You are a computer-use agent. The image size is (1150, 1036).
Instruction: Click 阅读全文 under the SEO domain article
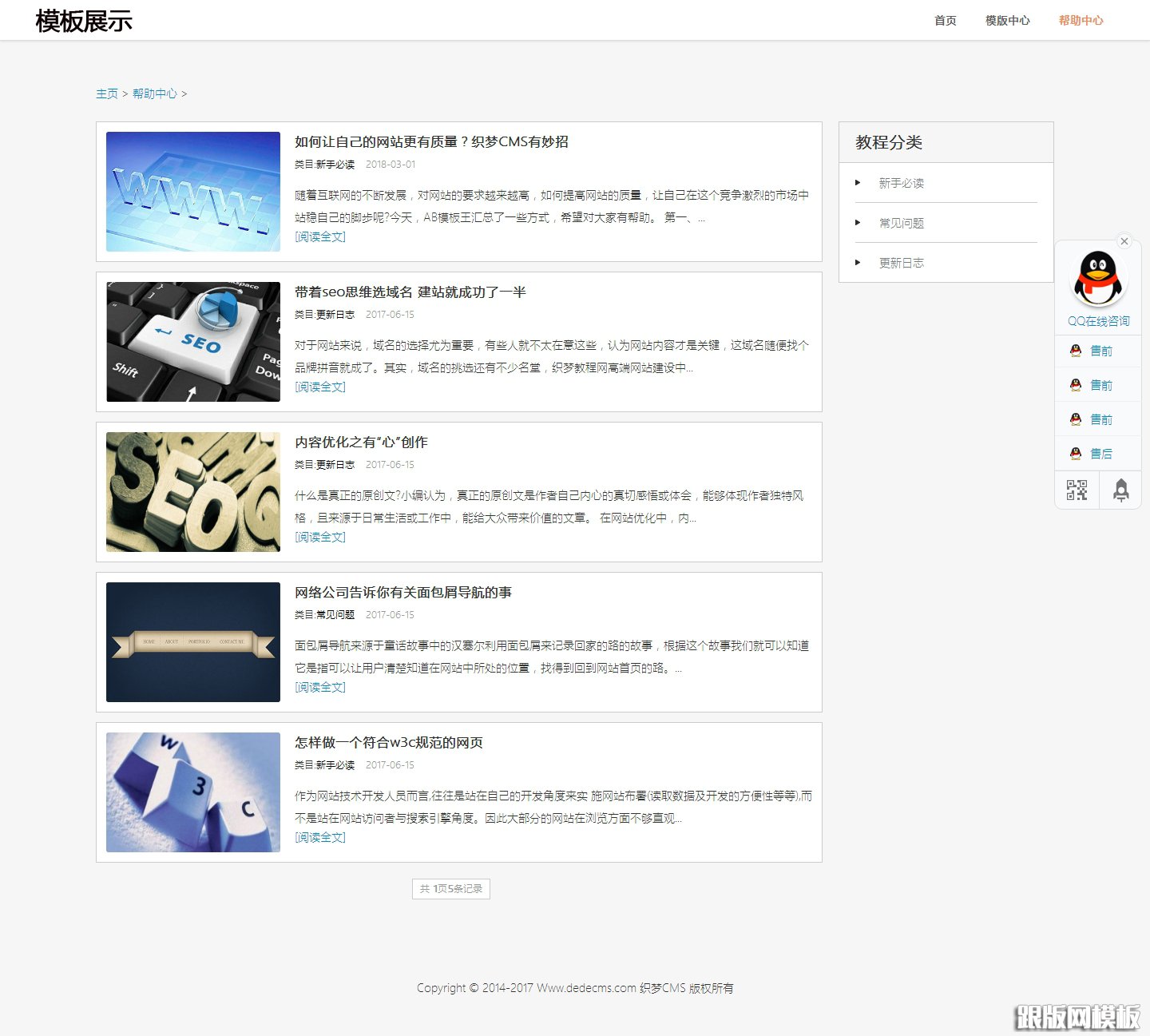(x=319, y=387)
